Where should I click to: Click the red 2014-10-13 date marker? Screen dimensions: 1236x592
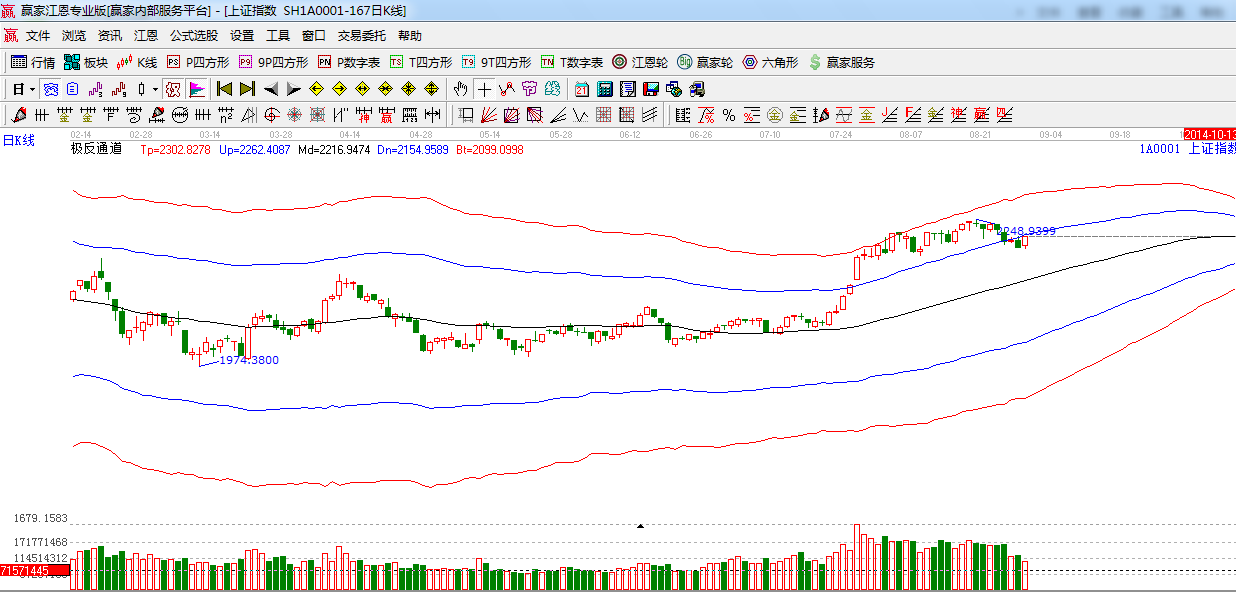(1208, 134)
